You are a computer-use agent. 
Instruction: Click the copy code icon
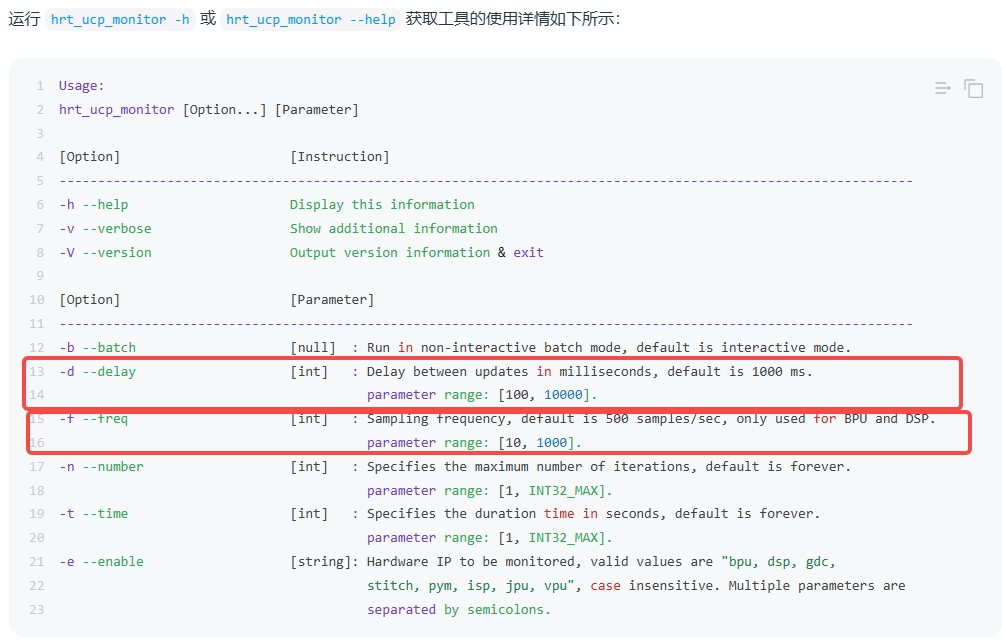pyautogui.click(x=973, y=89)
